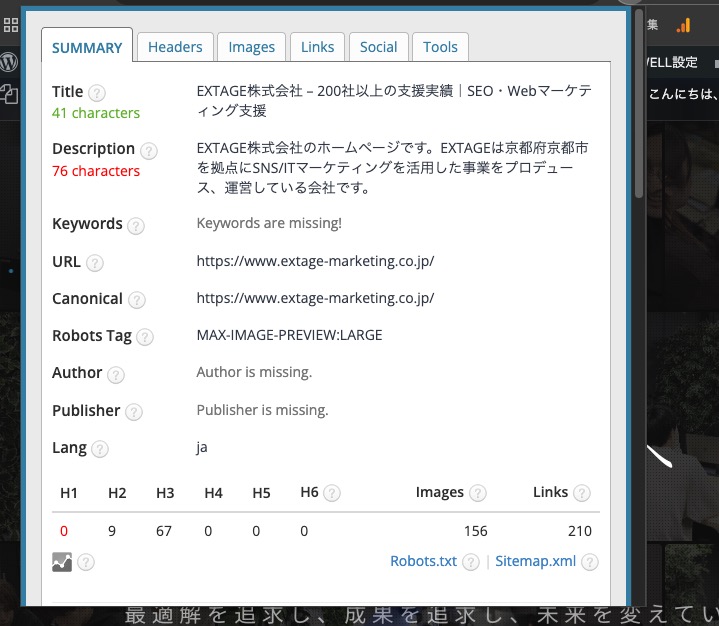
Task: Click the 'Keywords are missing!' text
Action: click(x=269, y=223)
